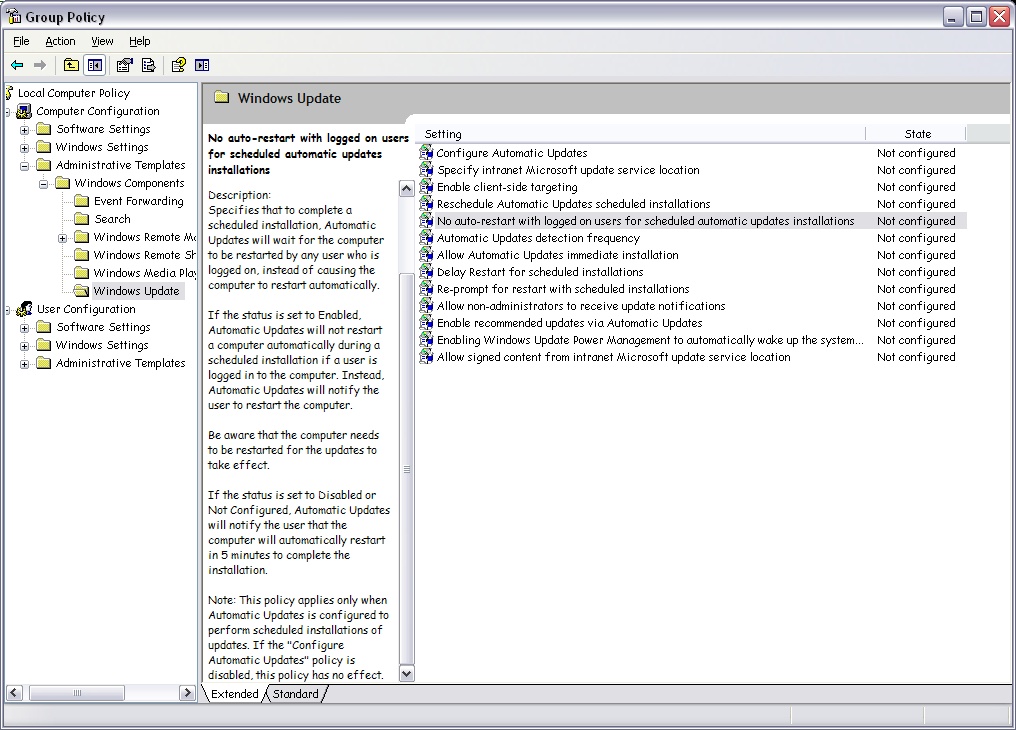Image resolution: width=1016 pixels, height=730 pixels.
Task: Switch to the Extended tab
Action: tap(235, 694)
